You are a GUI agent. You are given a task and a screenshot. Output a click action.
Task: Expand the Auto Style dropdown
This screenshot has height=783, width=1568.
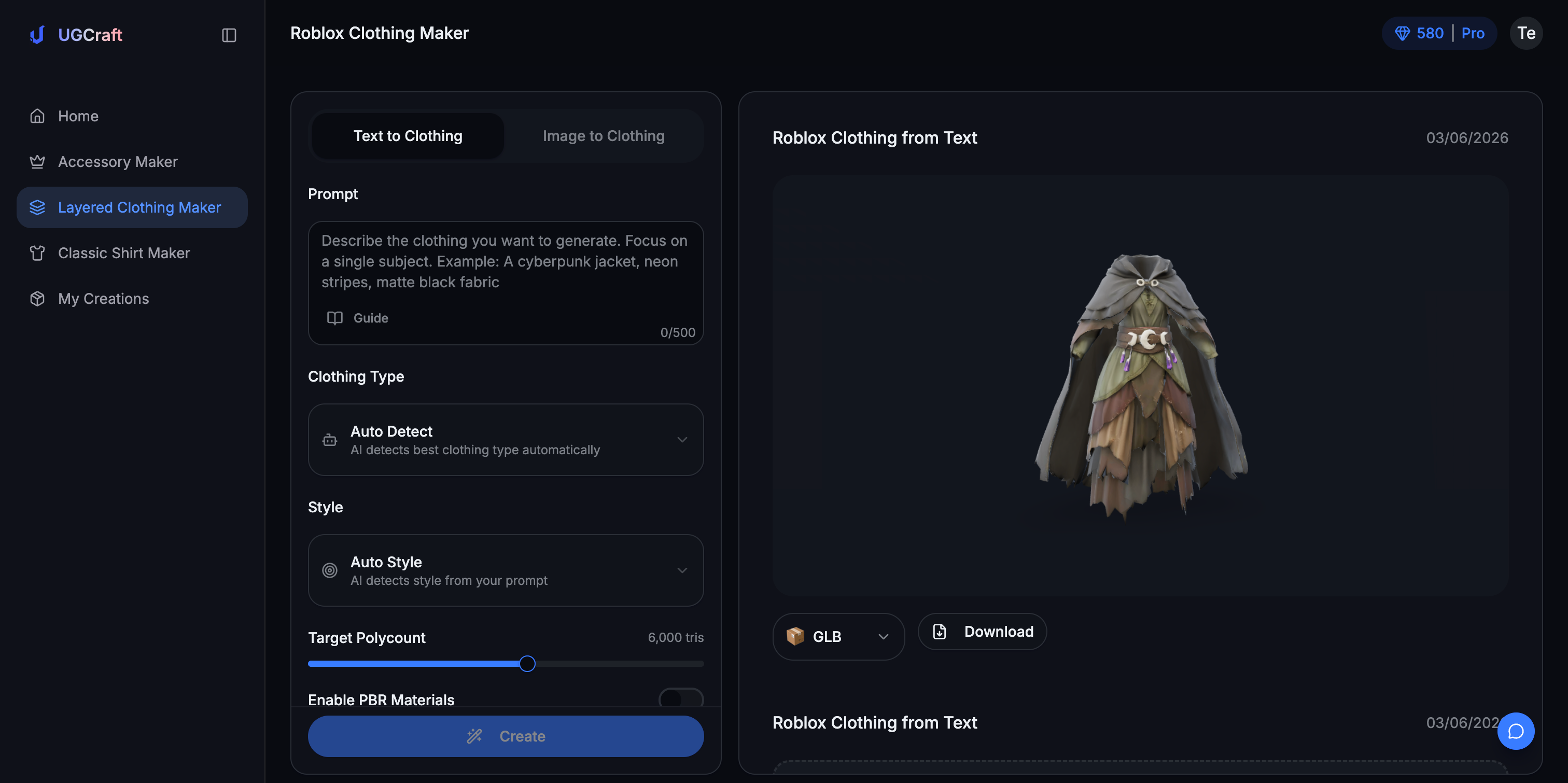(x=506, y=570)
